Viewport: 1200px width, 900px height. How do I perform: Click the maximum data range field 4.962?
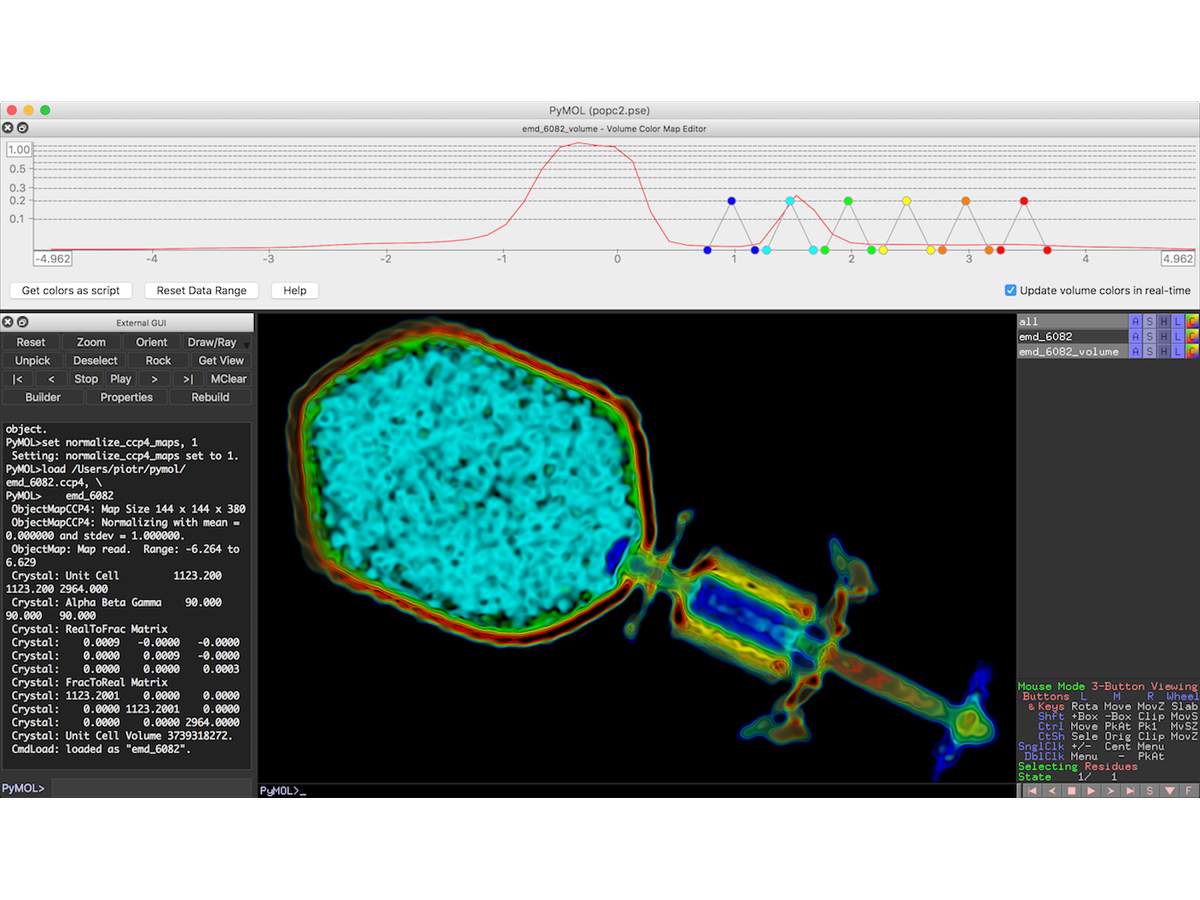click(1177, 258)
